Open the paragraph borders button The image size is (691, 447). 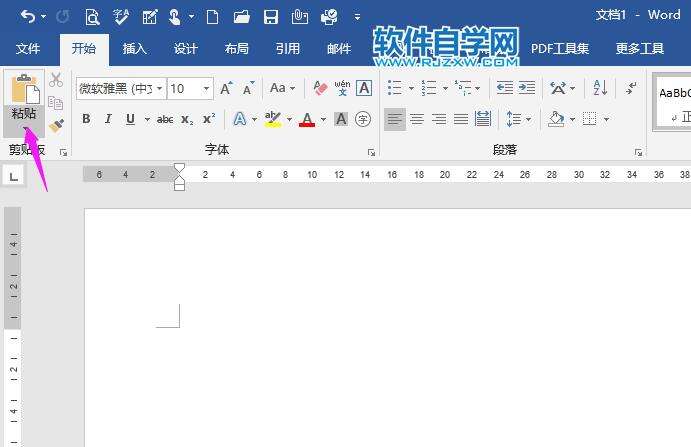(590, 119)
